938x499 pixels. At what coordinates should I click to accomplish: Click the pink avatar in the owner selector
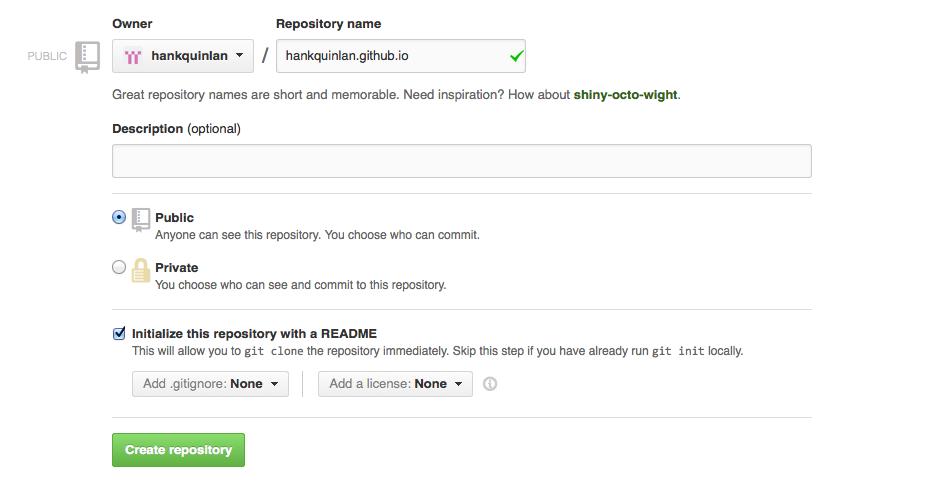pyautogui.click(x=133, y=56)
